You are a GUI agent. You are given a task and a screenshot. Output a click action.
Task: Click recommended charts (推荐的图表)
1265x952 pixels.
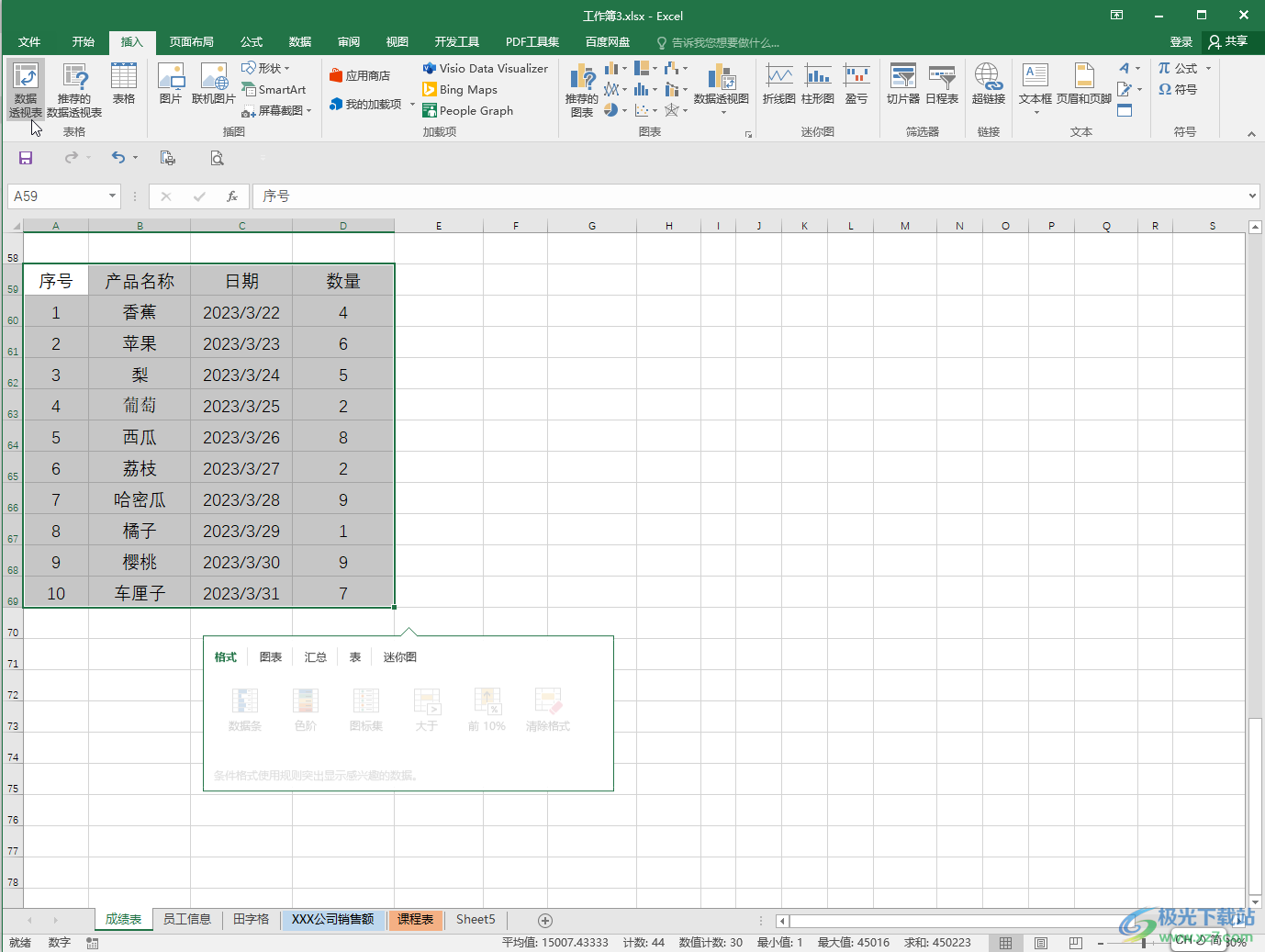point(582,90)
